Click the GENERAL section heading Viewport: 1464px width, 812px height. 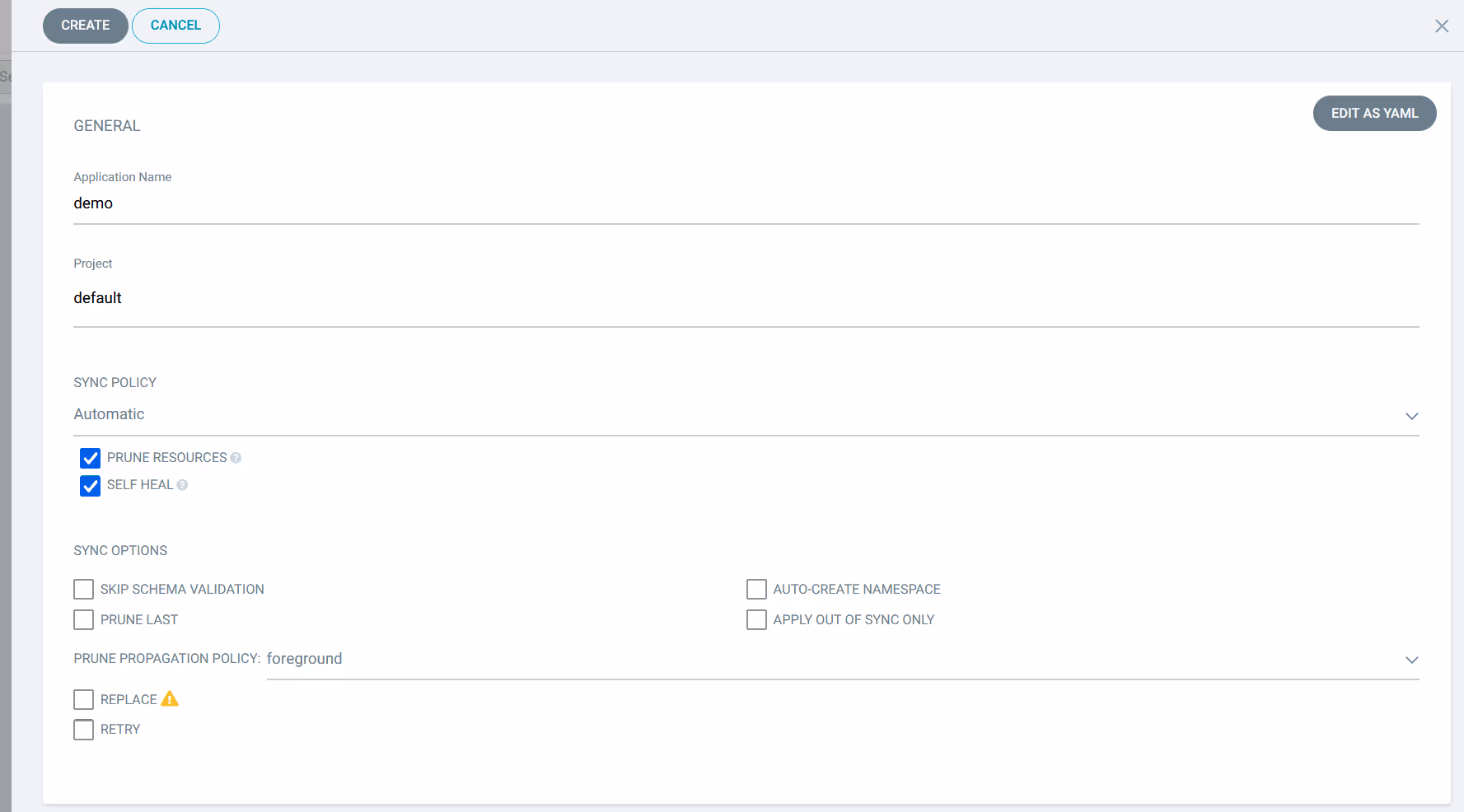click(x=107, y=126)
